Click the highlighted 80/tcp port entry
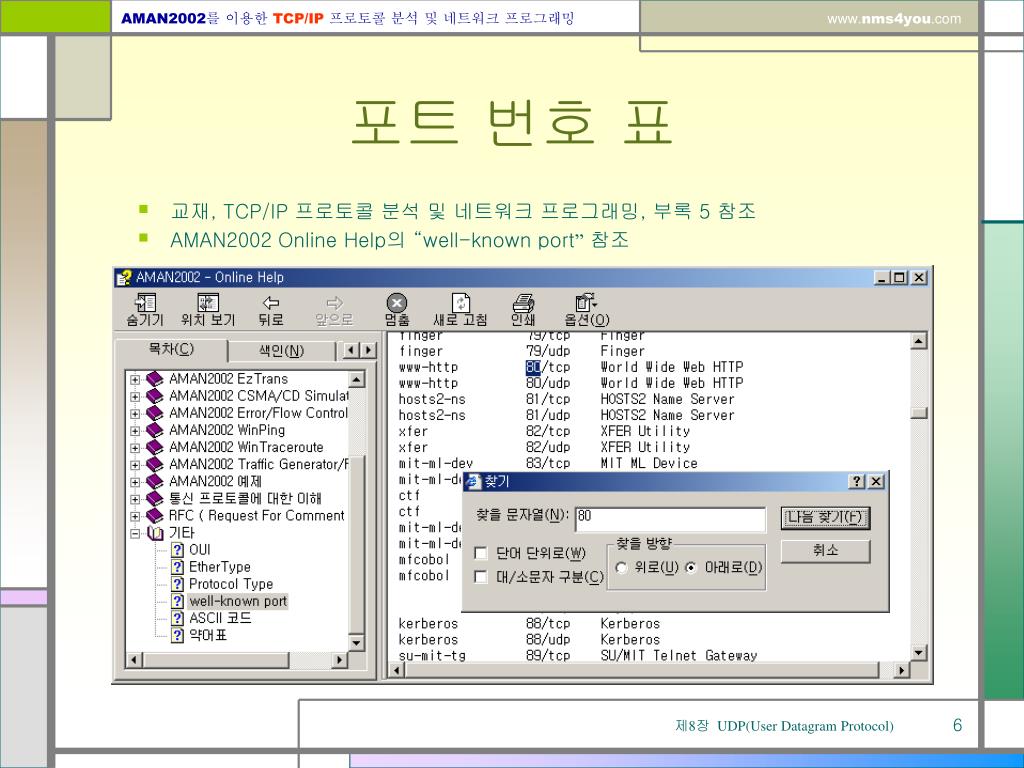The width and height of the screenshot is (1024, 768). (548, 368)
